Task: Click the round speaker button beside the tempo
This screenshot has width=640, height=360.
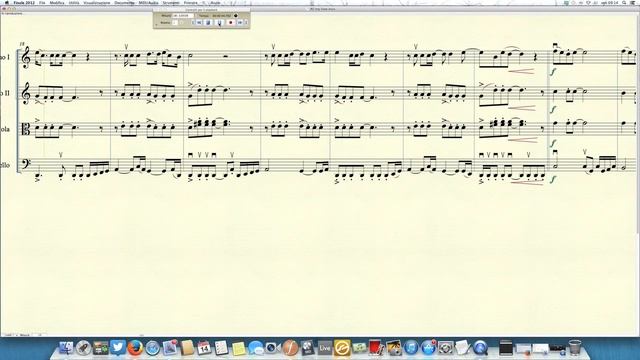Action: tap(236, 16)
